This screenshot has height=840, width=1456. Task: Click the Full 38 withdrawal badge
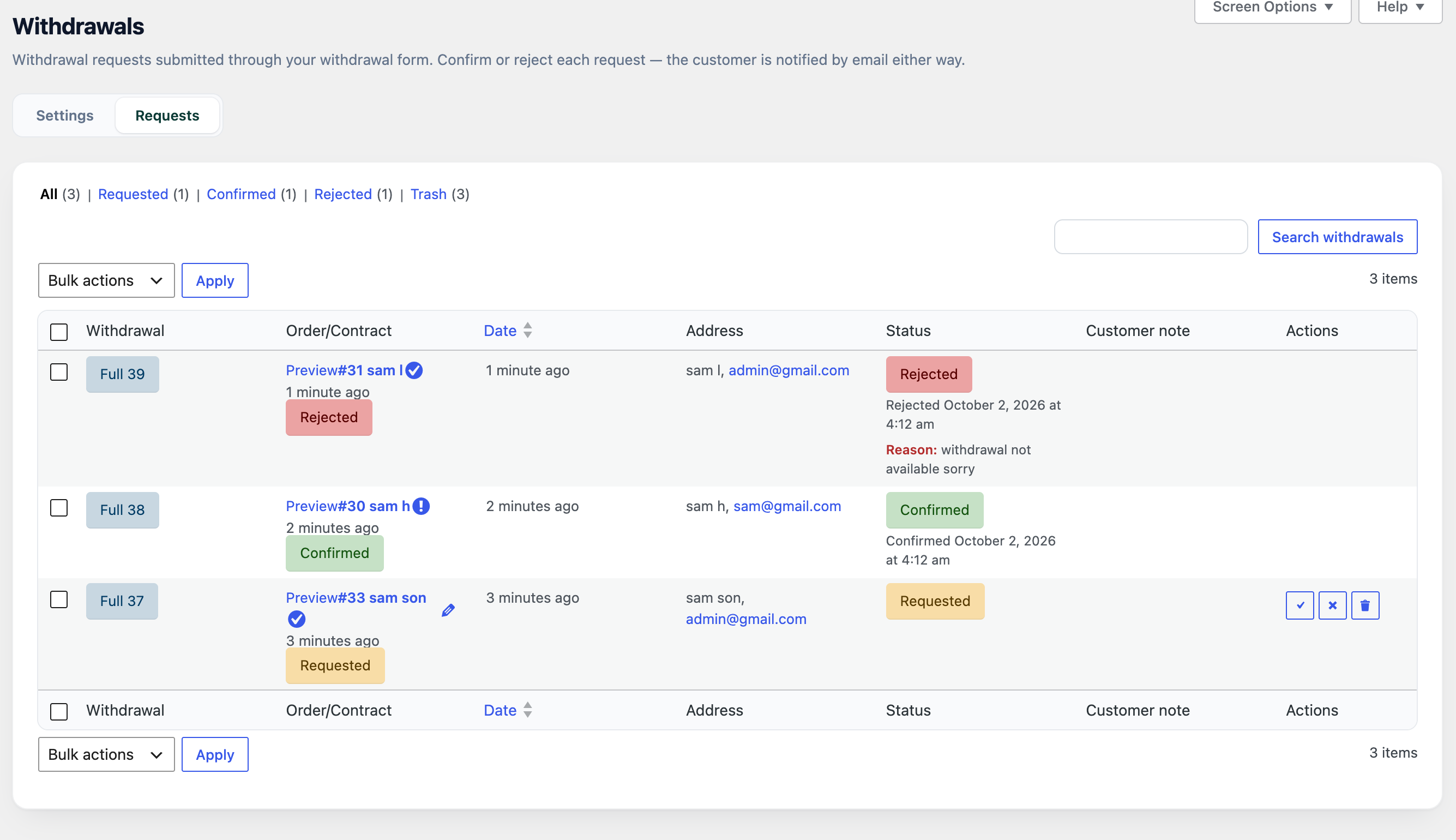[x=122, y=510]
